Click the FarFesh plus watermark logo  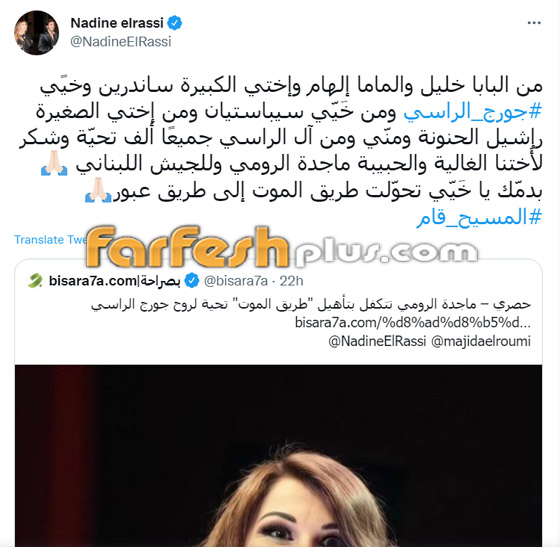pyautogui.click(x=281, y=247)
